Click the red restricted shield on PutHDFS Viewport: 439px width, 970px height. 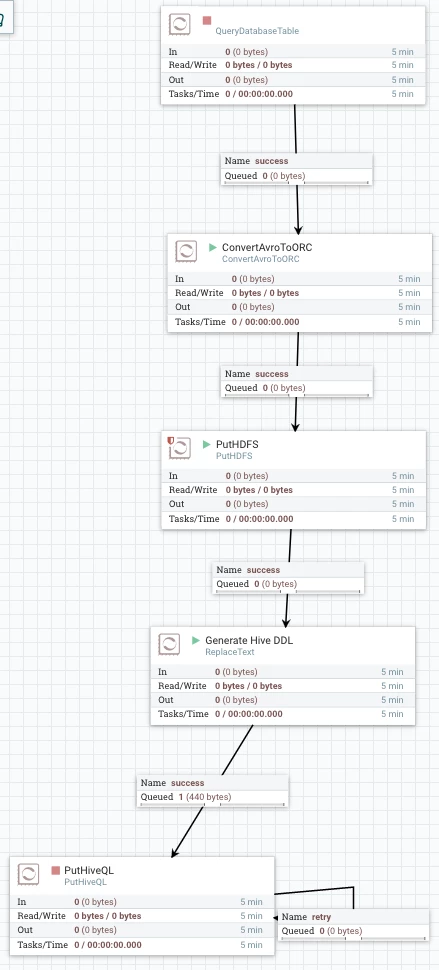coord(171,440)
